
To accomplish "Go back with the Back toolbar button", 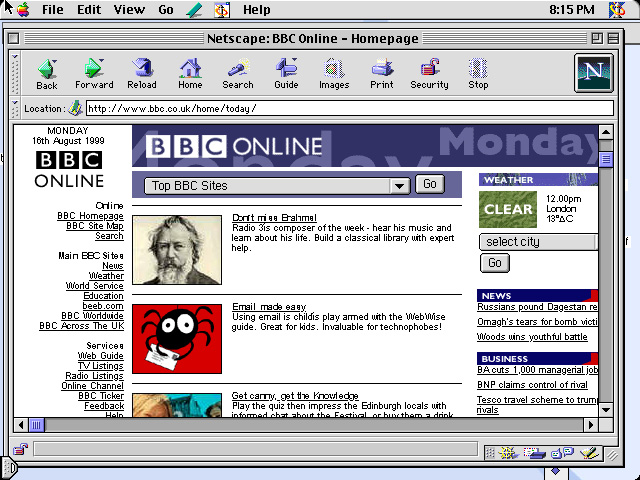I will click(x=47, y=74).
